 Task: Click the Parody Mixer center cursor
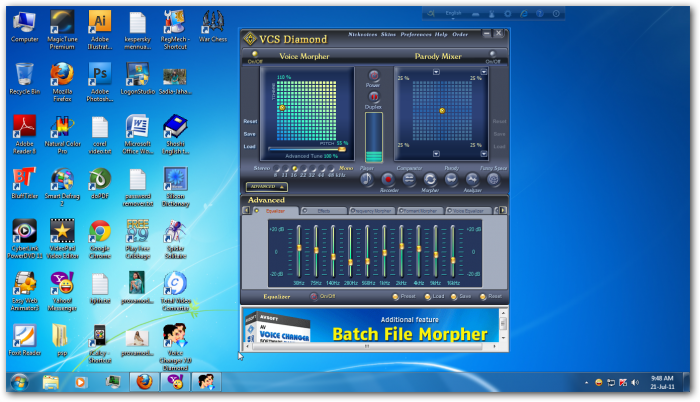(x=442, y=110)
